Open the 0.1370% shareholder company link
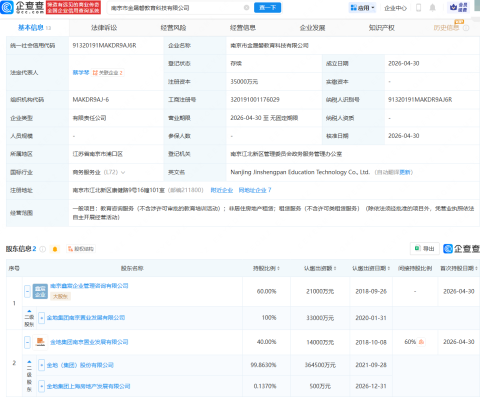480x397 pixels. tap(88, 386)
